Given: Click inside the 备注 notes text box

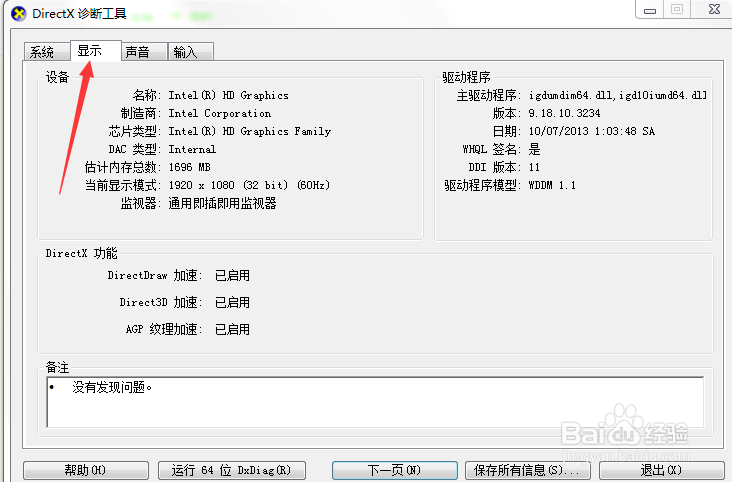Looking at the screenshot, I should click(375, 402).
